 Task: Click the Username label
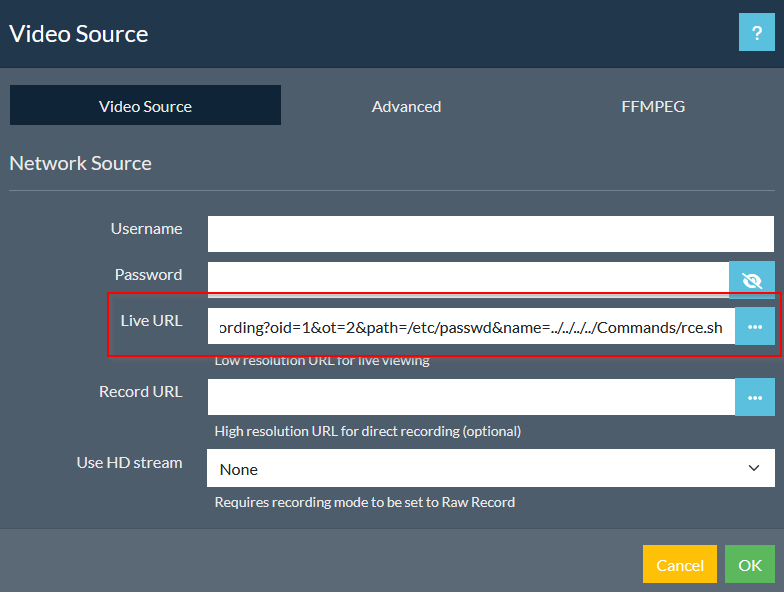click(146, 229)
